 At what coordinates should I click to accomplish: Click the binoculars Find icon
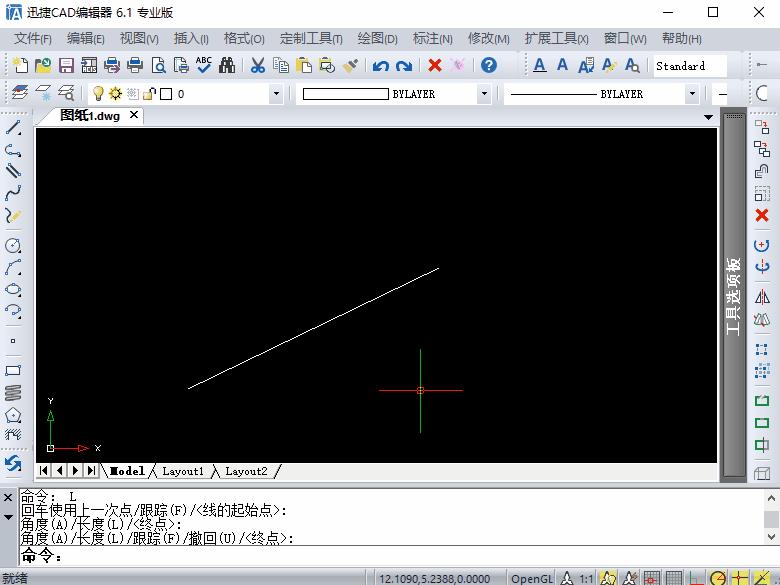[x=227, y=66]
